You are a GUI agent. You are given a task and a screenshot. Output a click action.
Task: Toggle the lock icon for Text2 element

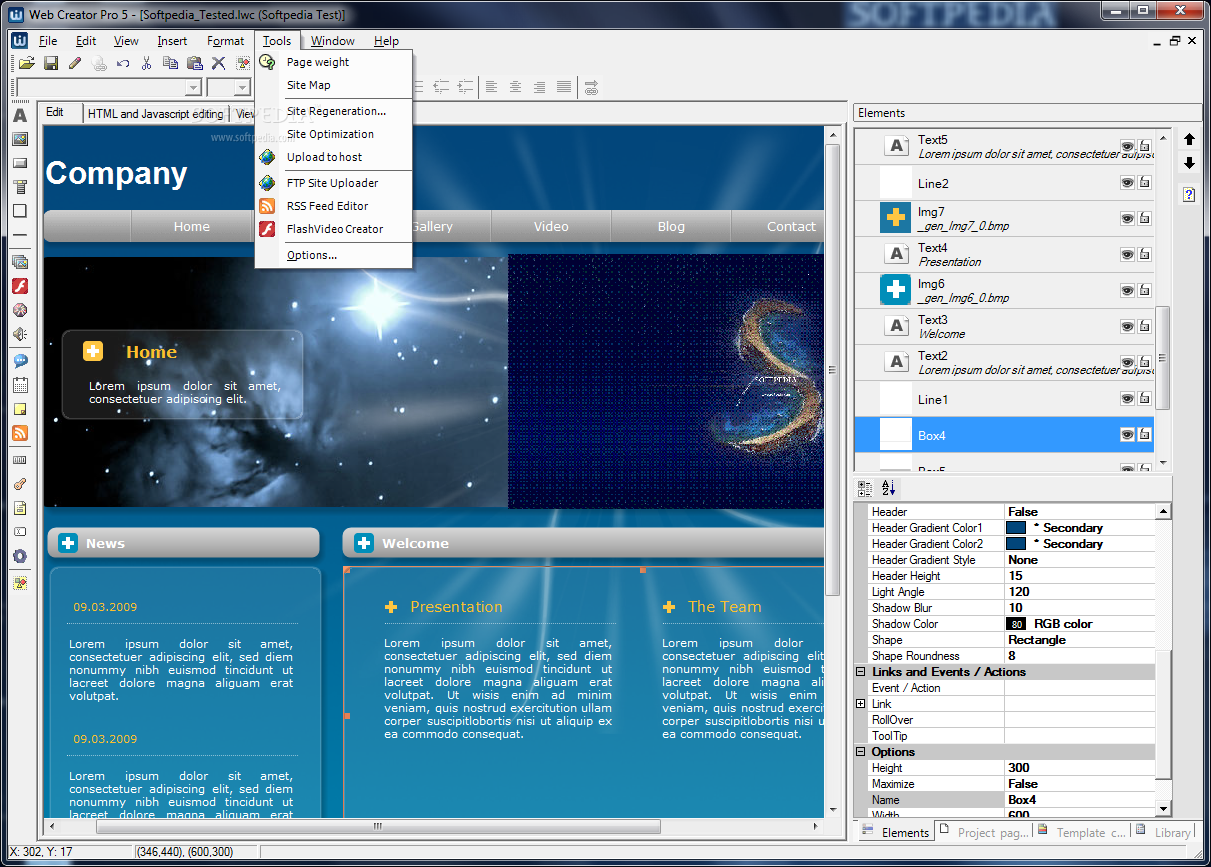tap(1144, 363)
